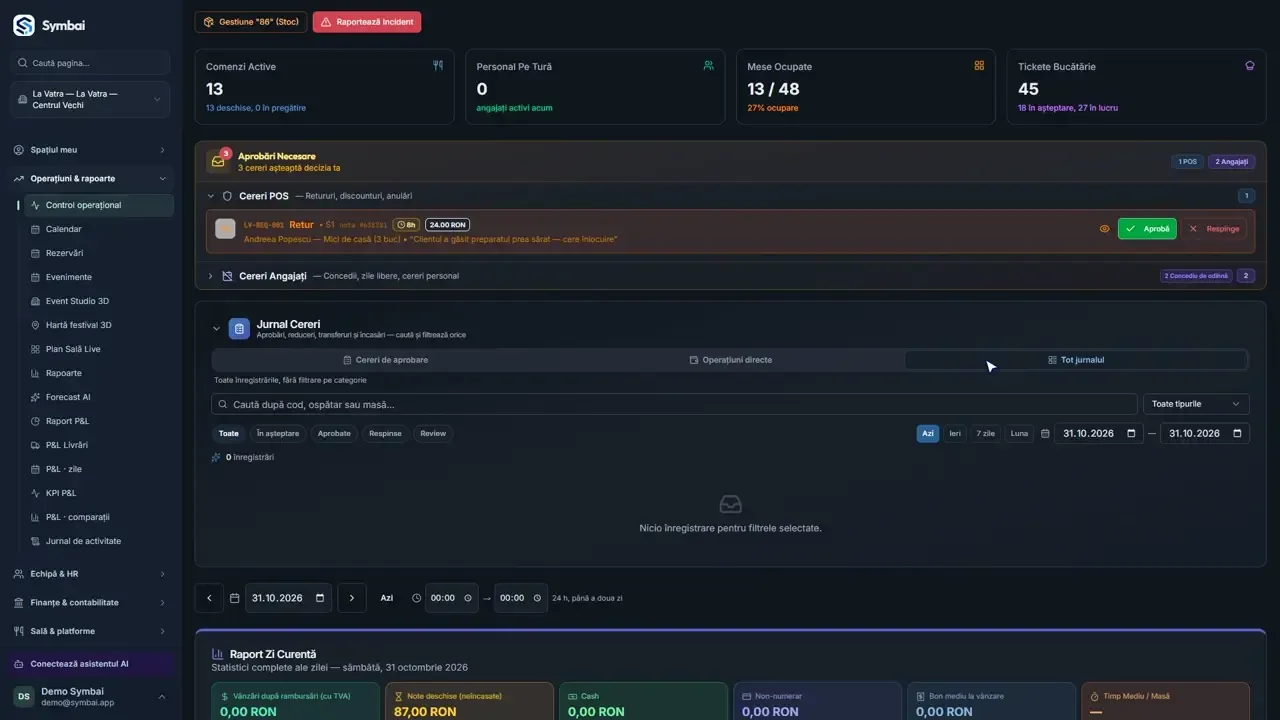Click the Tickete Bucătărie chef hat icon
Screen dimensions: 1280x720
(1249, 66)
